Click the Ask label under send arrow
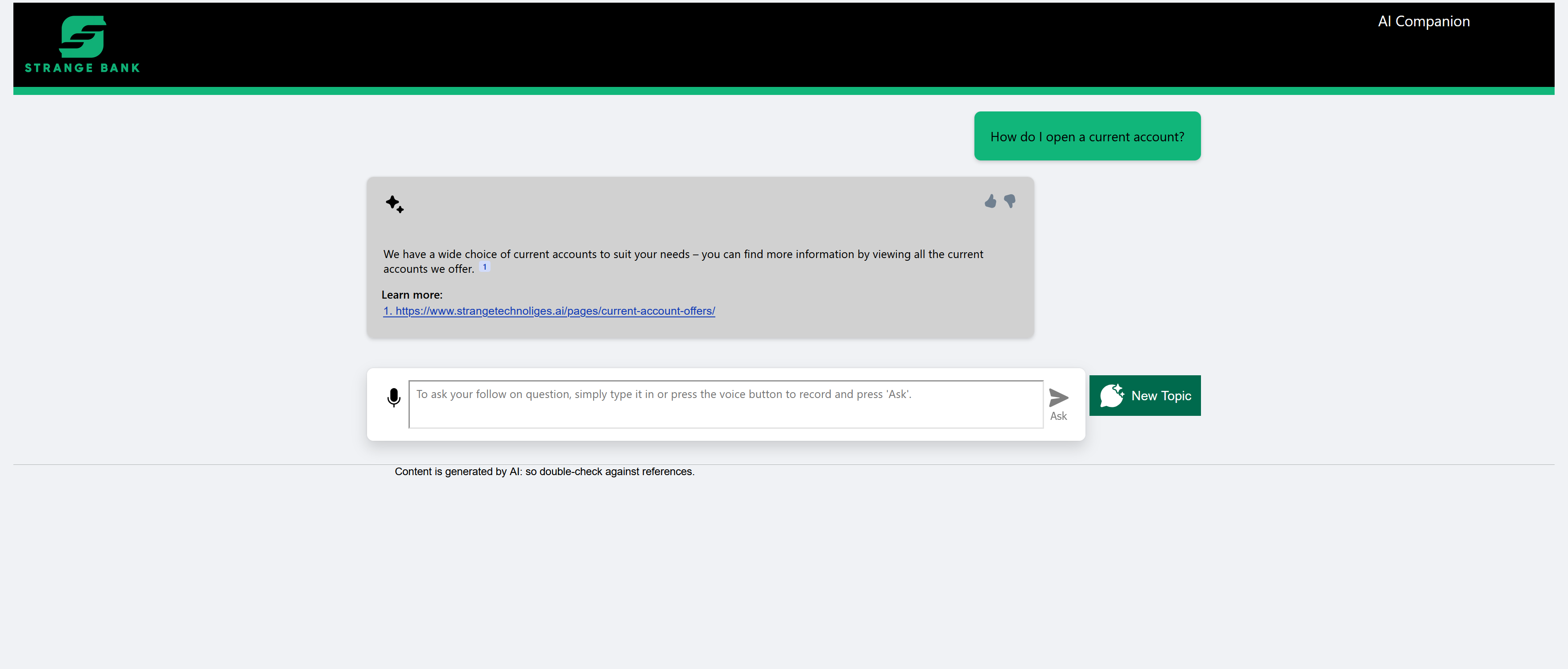Screen dimensions: 1568x669 1058,416
